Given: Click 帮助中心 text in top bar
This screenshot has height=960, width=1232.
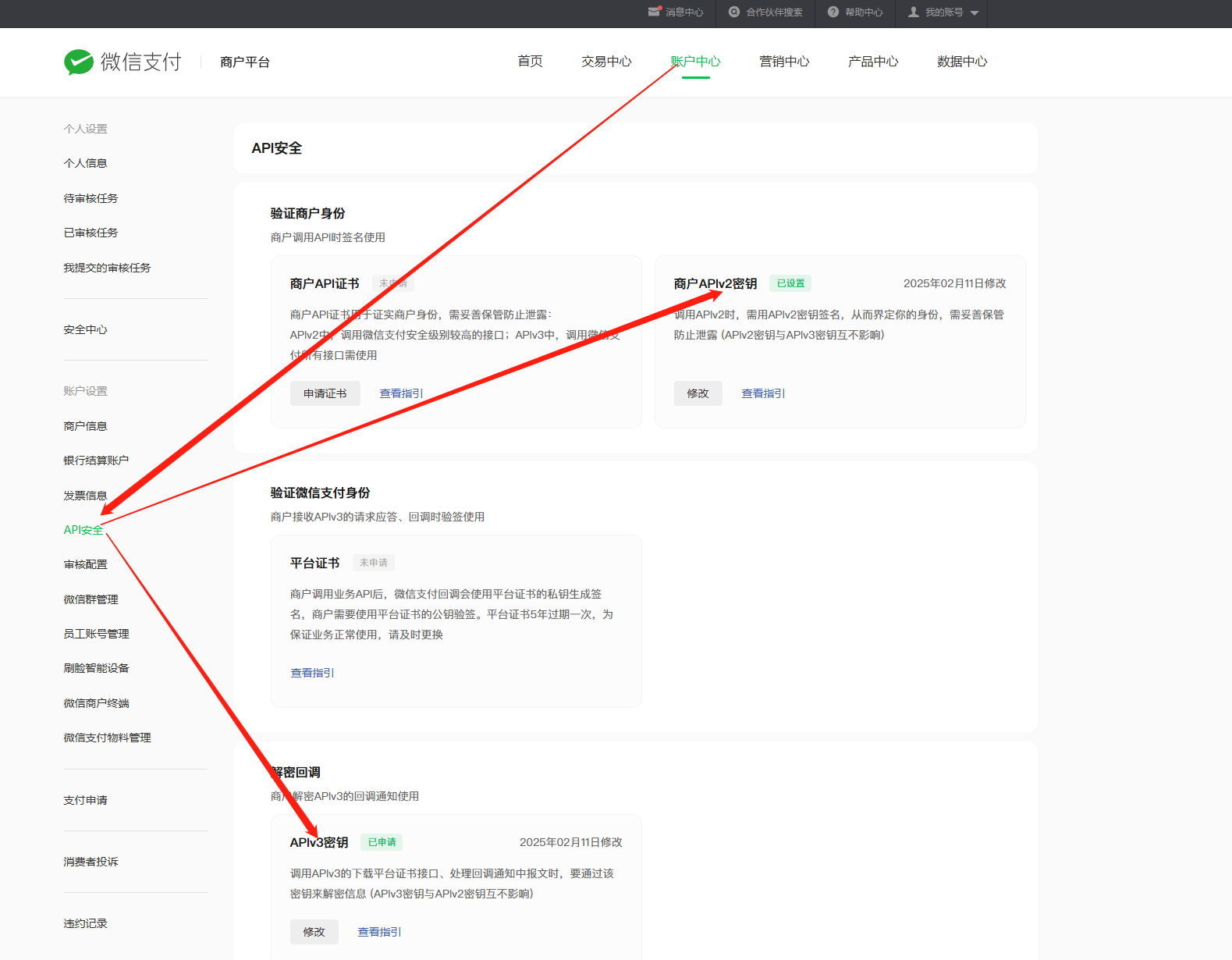Looking at the screenshot, I should pyautogui.click(x=864, y=12).
